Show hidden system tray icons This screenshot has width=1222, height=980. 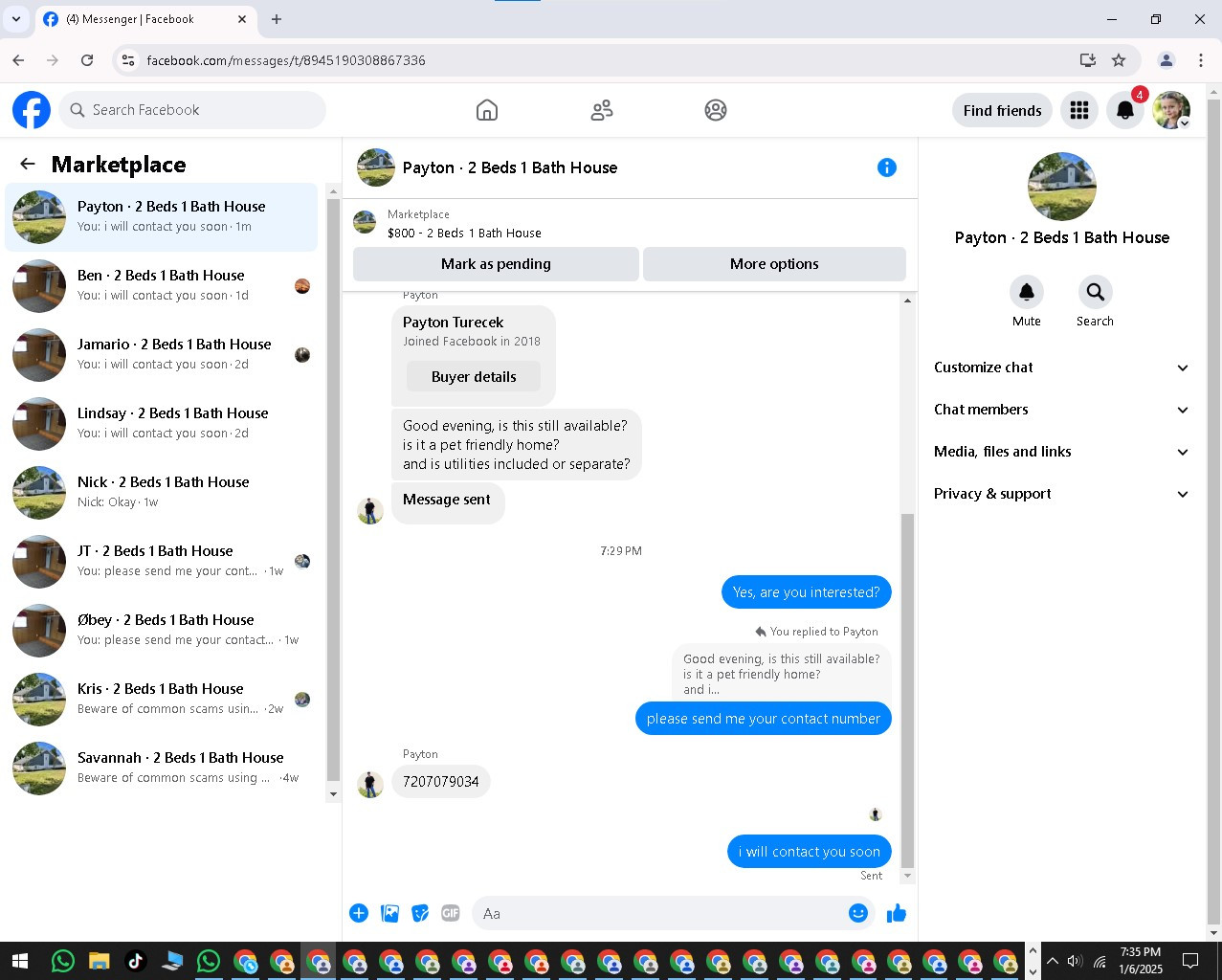pyautogui.click(x=1053, y=961)
